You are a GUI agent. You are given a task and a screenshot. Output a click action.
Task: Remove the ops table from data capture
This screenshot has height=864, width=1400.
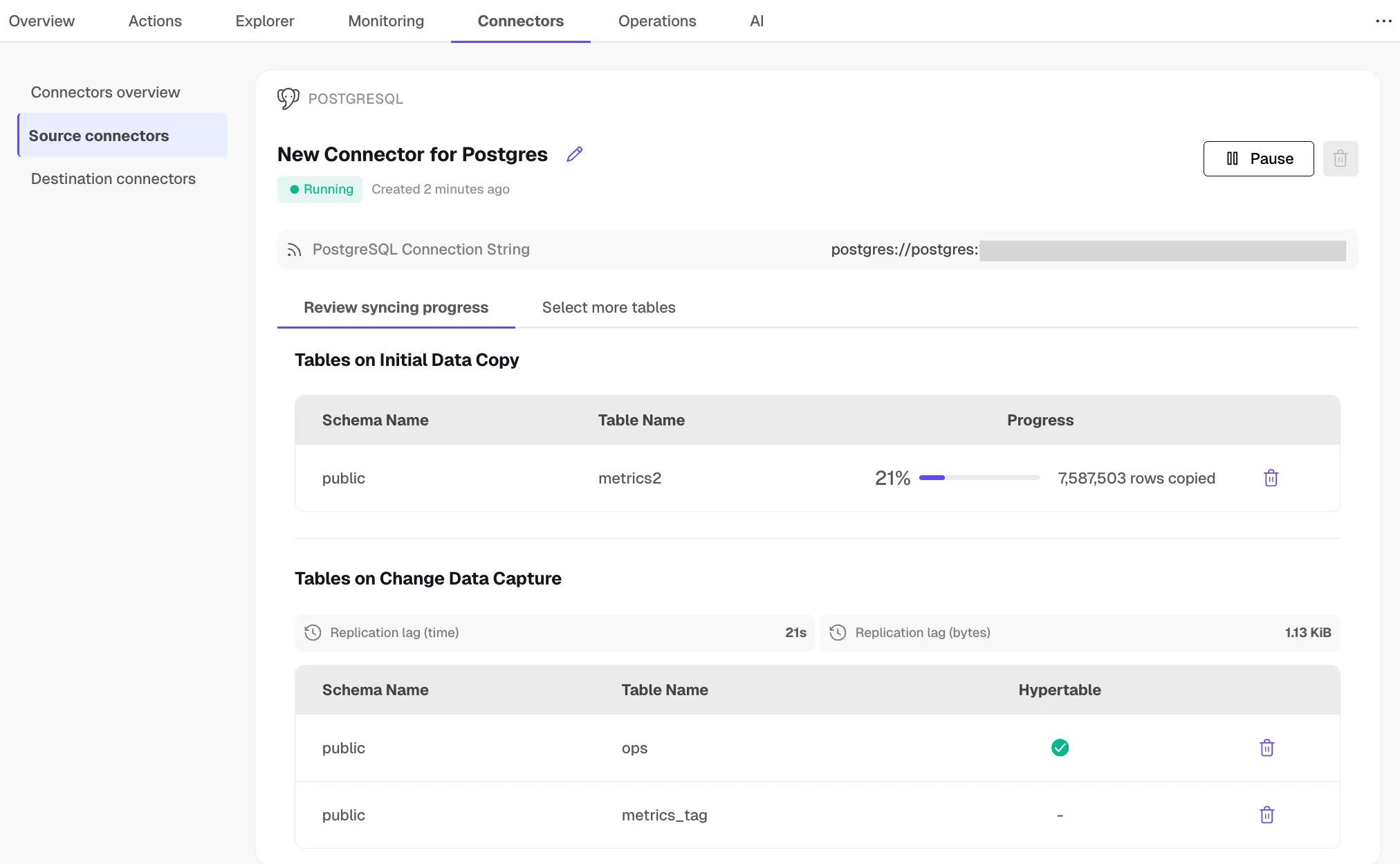[1267, 748]
